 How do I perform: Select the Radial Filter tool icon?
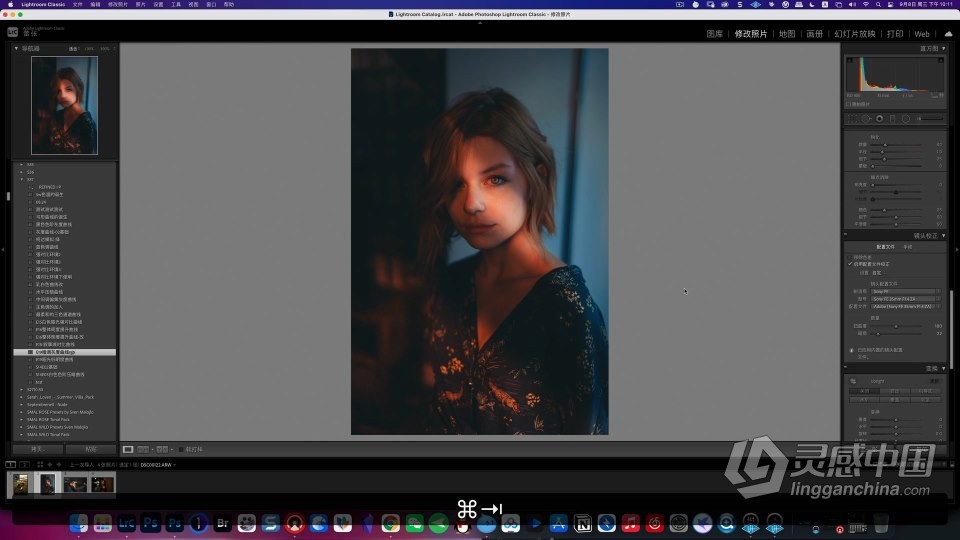(906, 119)
